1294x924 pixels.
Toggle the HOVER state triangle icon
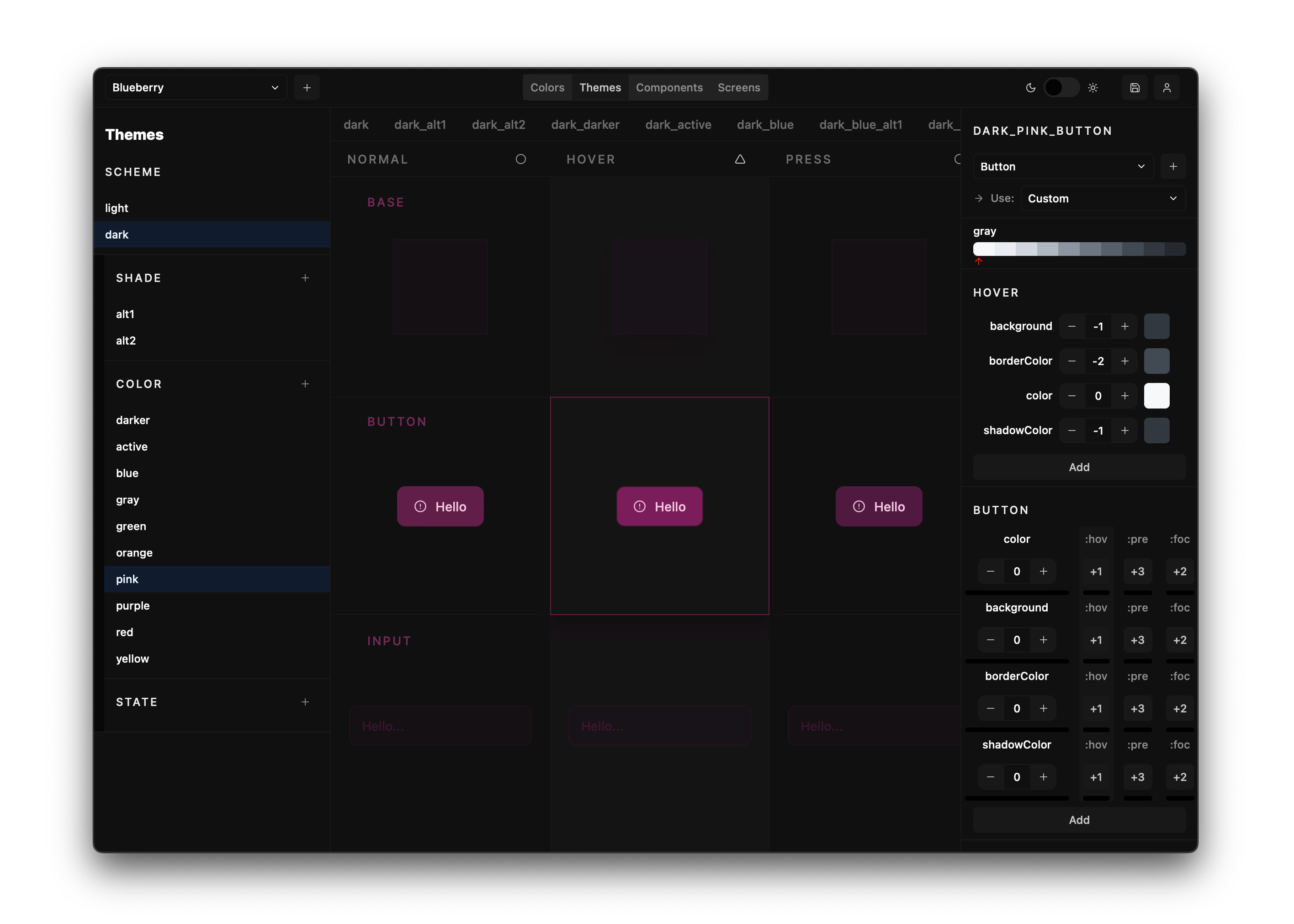(739, 159)
